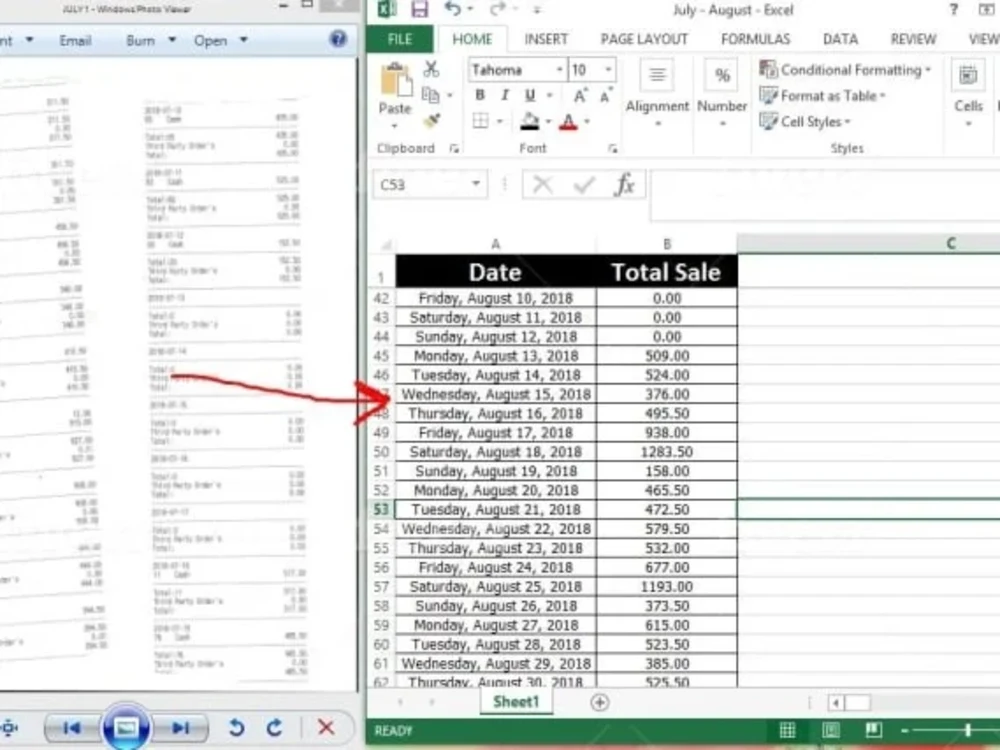Screen dimensions: 1000x750
Task: Open the Open menu in Photo Viewer
Action: tap(220, 41)
